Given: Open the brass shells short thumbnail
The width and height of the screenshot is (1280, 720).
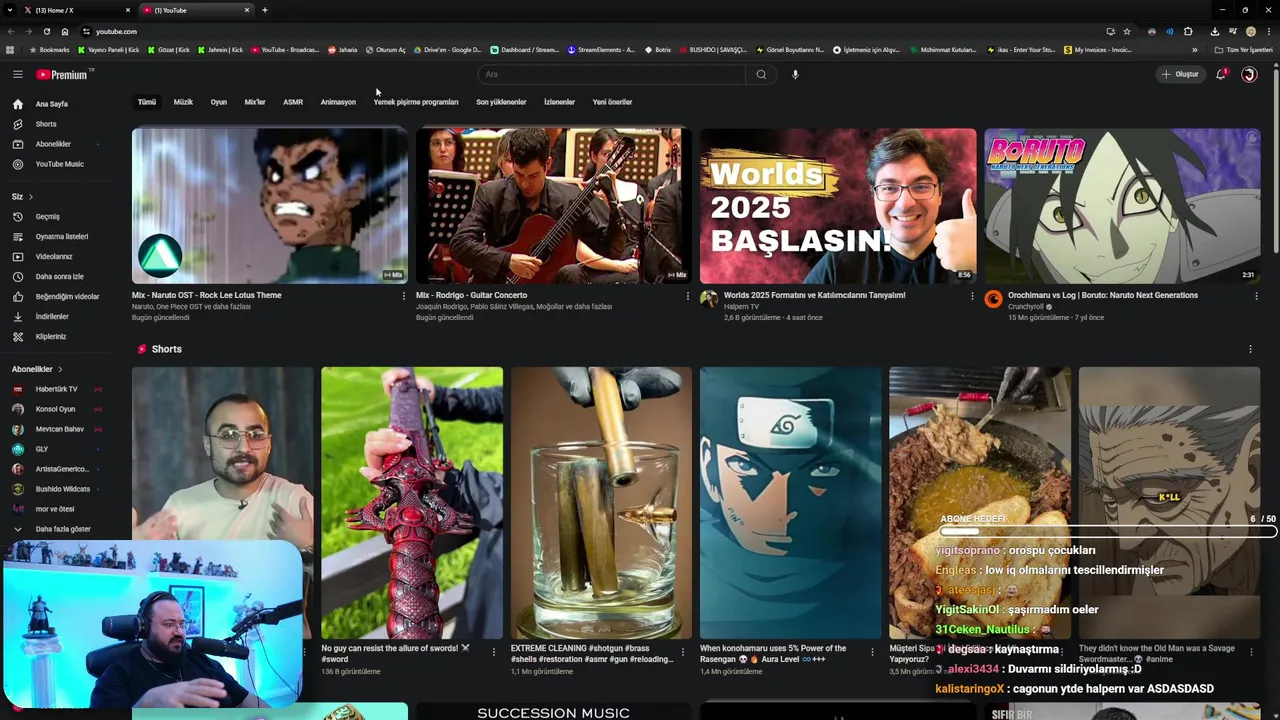Looking at the screenshot, I should pos(601,503).
